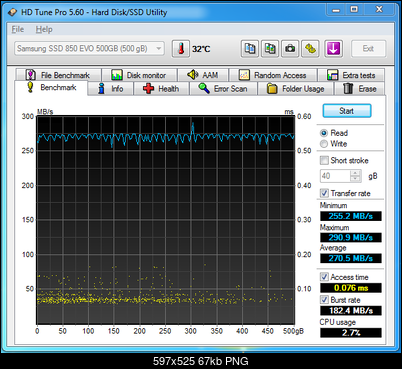Open the Info tab
The height and width of the screenshot is (369, 402).
(x=111, y=89)
